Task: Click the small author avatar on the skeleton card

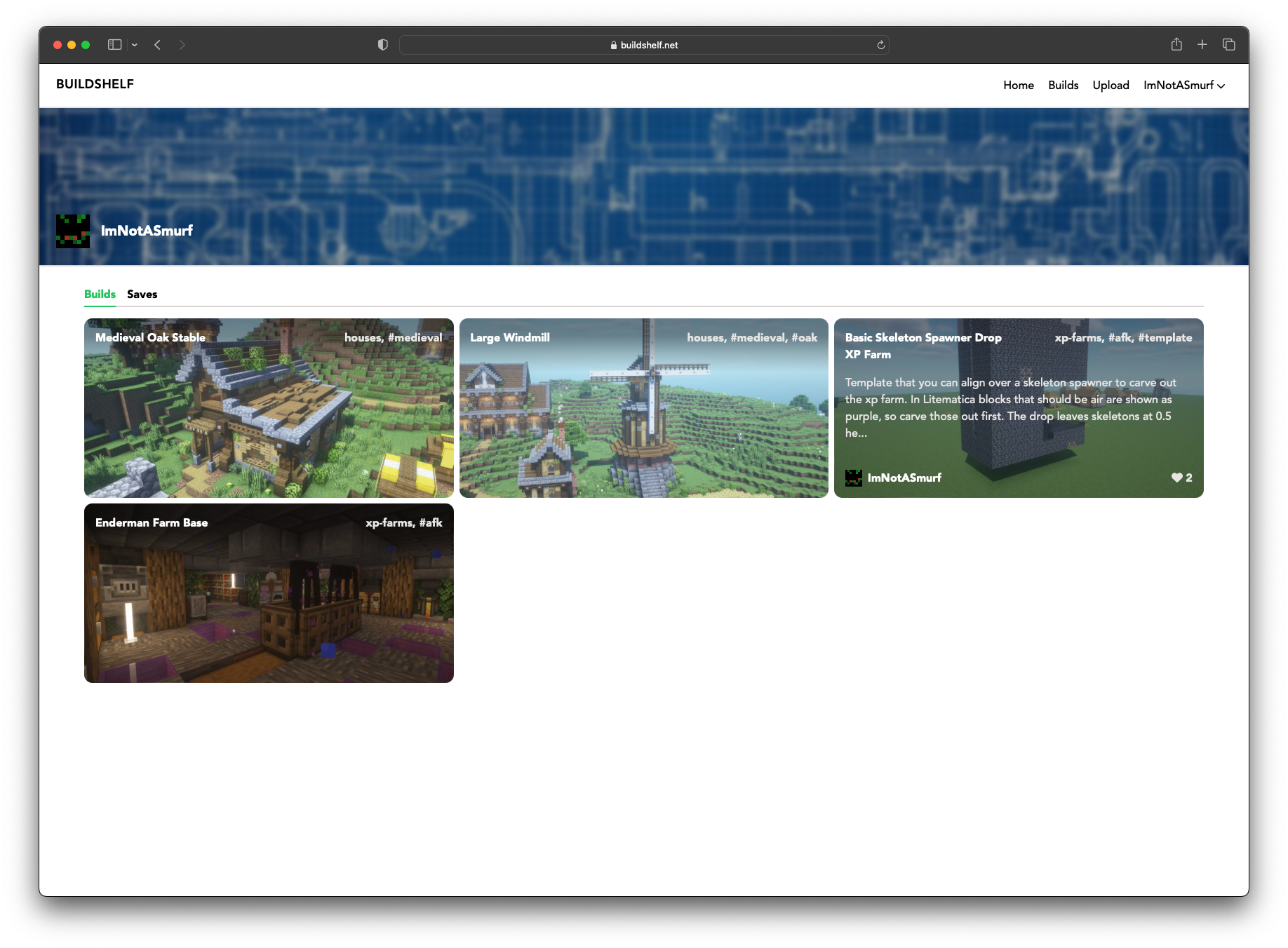Action: click(854, 478)
